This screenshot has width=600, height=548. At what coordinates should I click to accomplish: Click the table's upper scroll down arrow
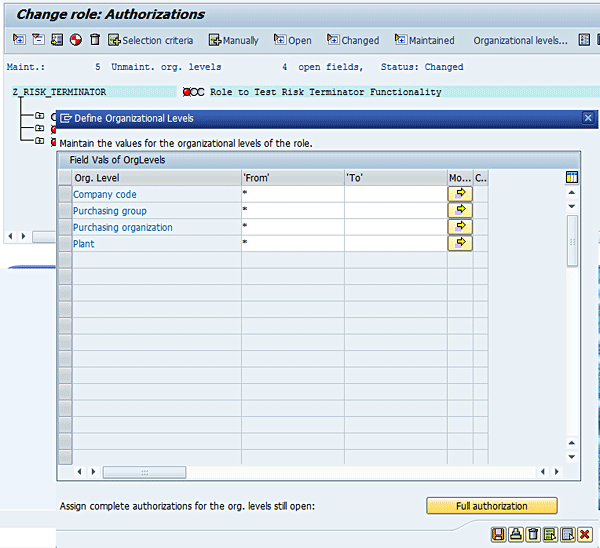click(x=572, y=206)
